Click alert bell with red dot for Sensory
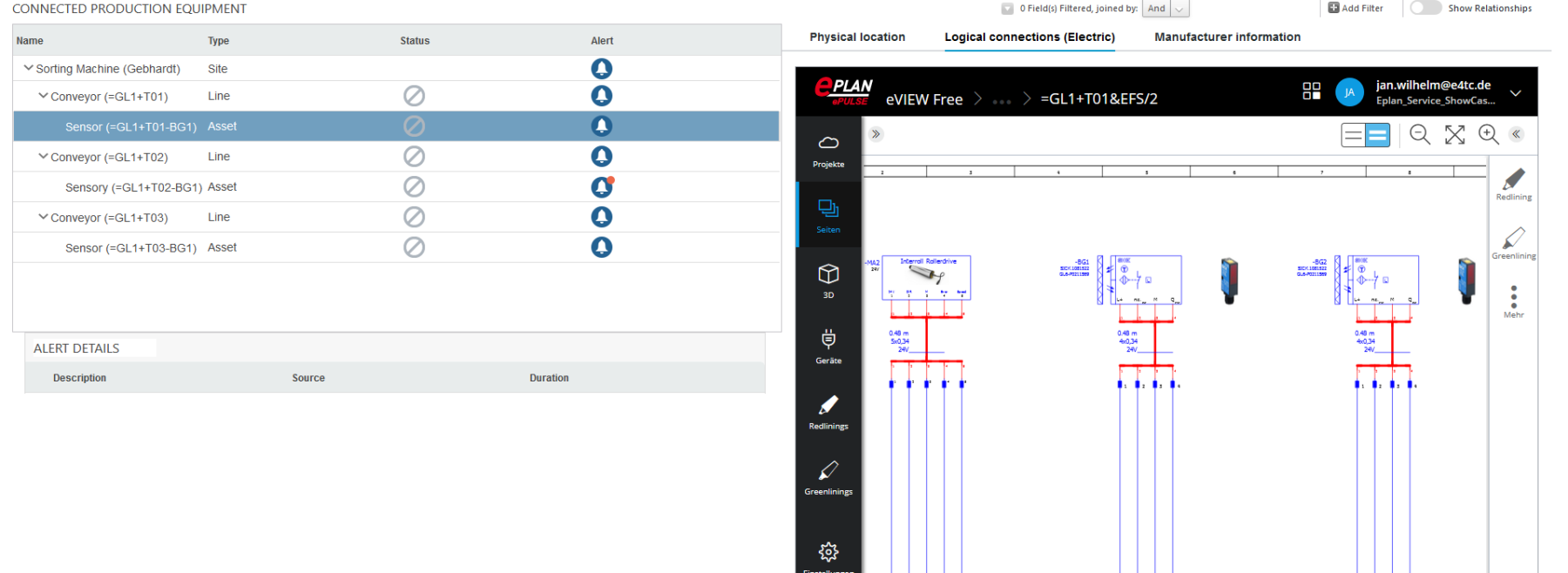Viewport: 1568px width, 573px height. coord(602,186)
